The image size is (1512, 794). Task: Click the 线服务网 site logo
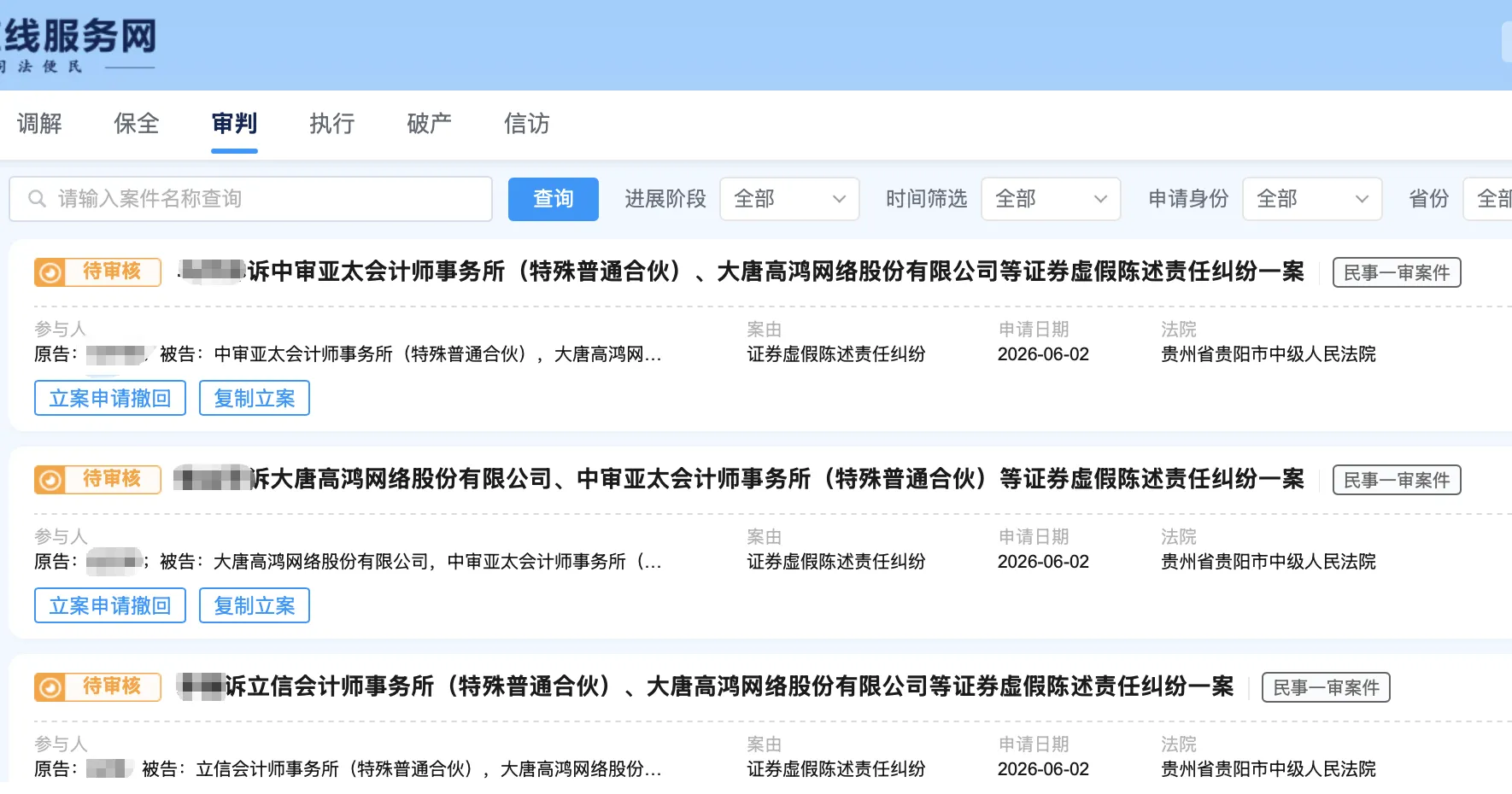(79, 46)
